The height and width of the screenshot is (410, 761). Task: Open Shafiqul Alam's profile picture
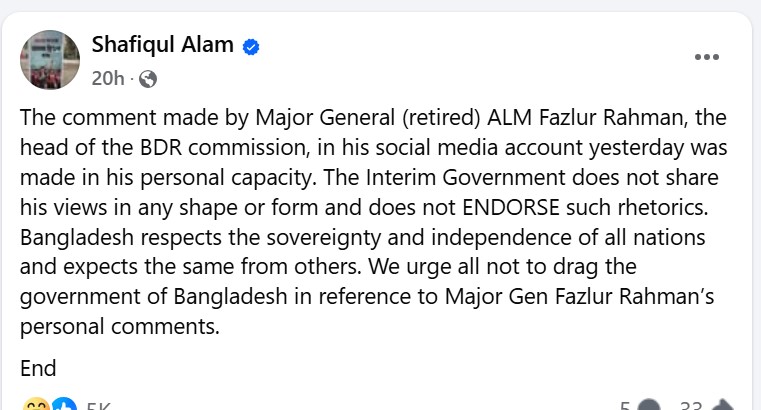[50, 59]
